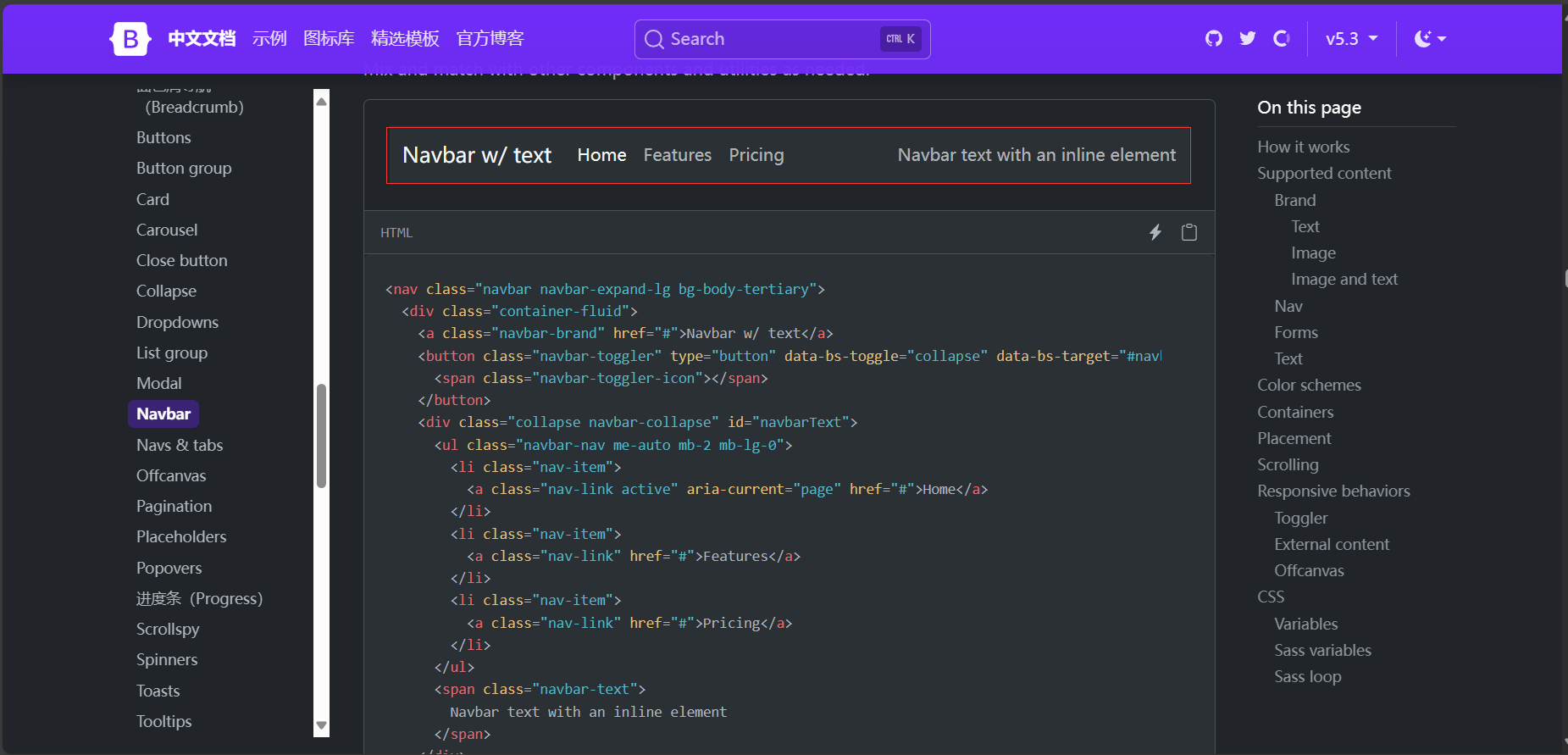Open the Open Collective icon link
1568x755 pixels.
pyautogui.click(x=1282, y=38)
